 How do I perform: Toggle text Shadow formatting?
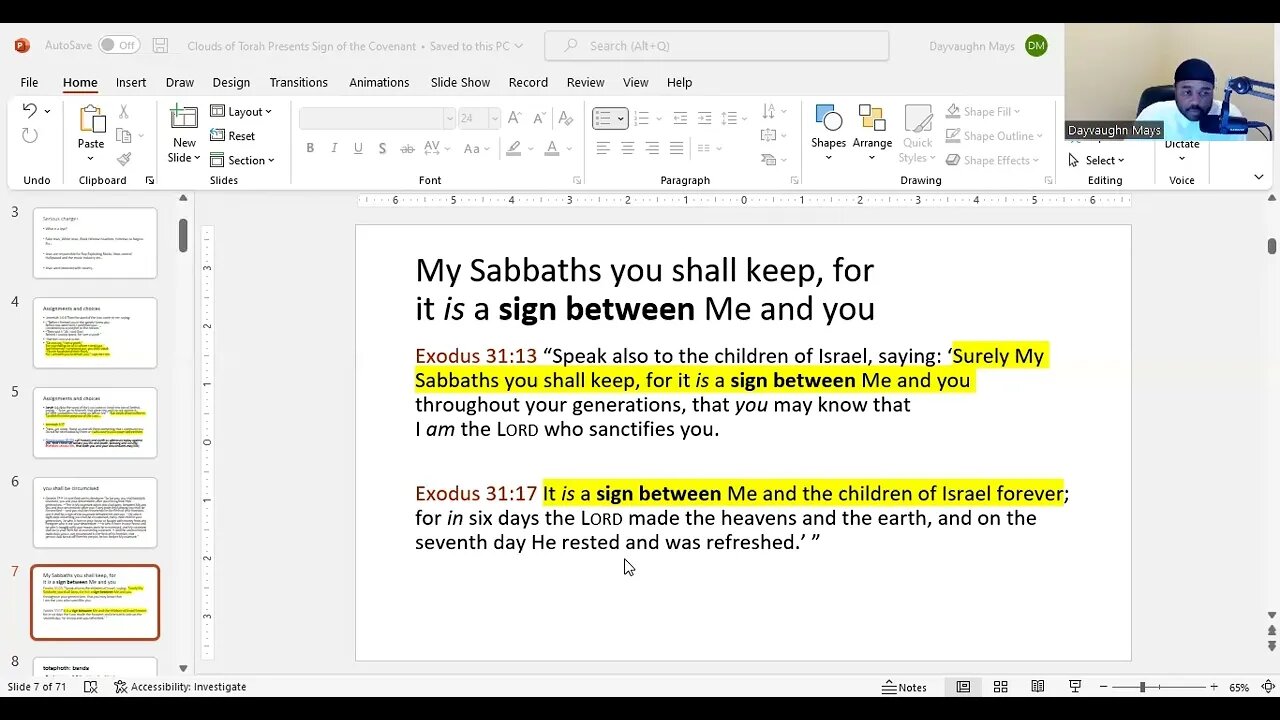(382, 148)
